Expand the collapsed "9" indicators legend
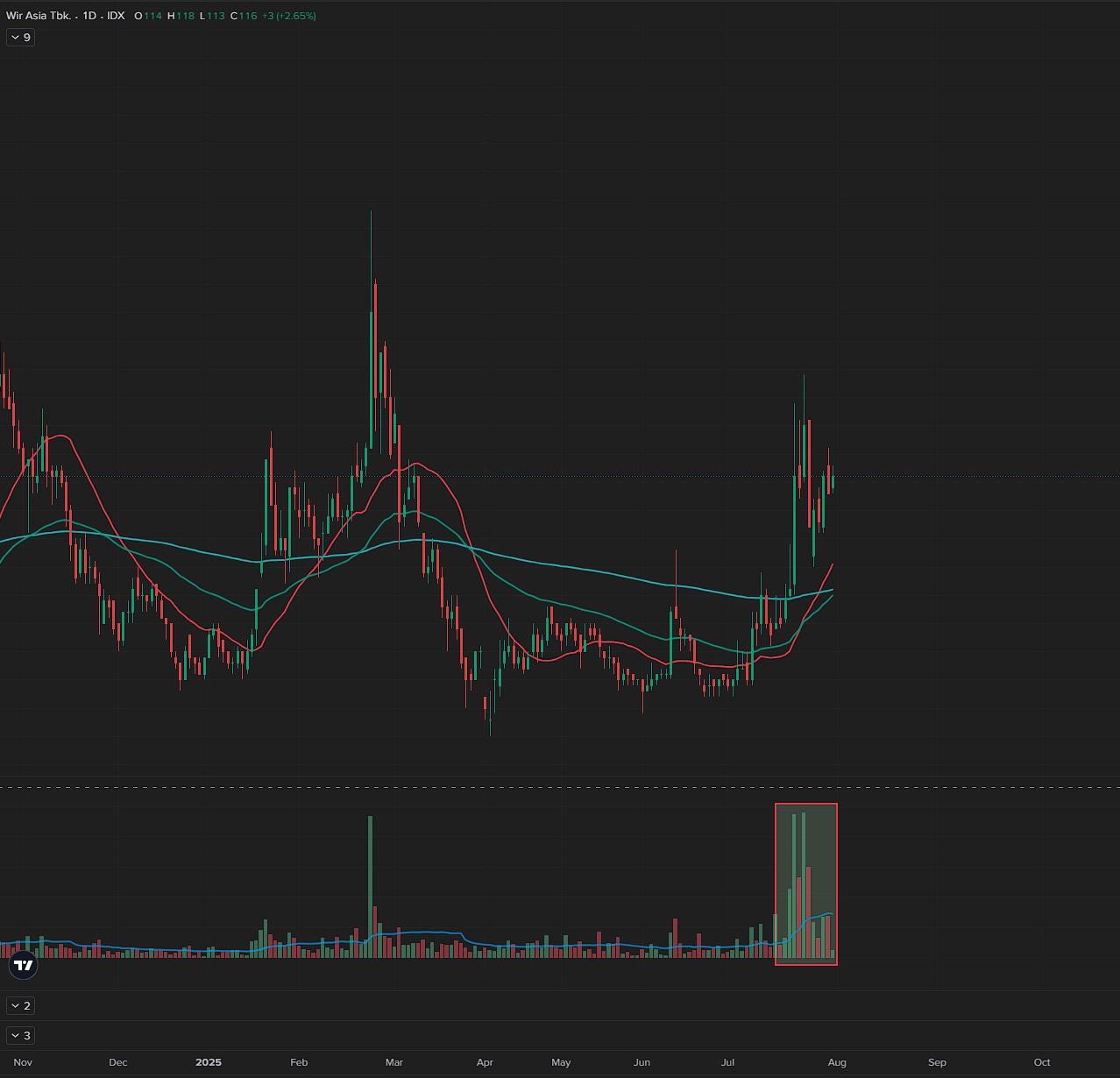1120x1078 pixels. (19, 37)
